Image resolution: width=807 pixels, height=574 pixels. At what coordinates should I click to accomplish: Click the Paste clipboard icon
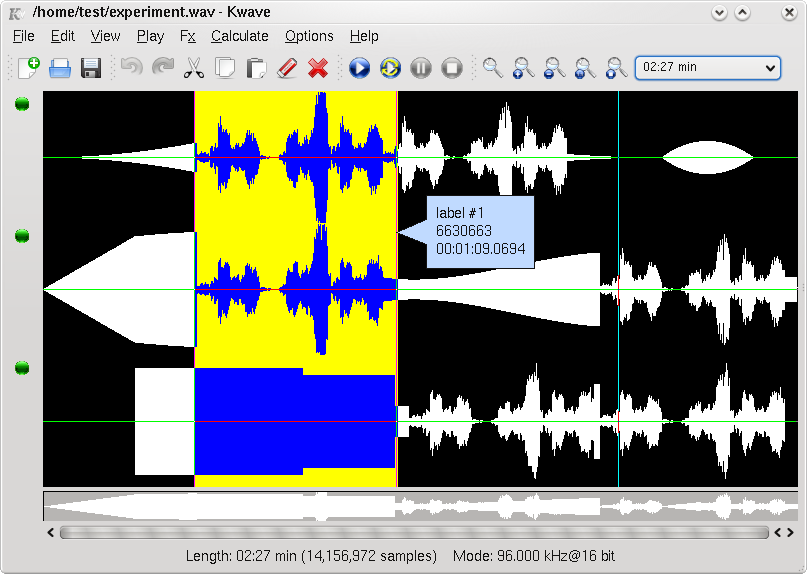coord(256,68)
